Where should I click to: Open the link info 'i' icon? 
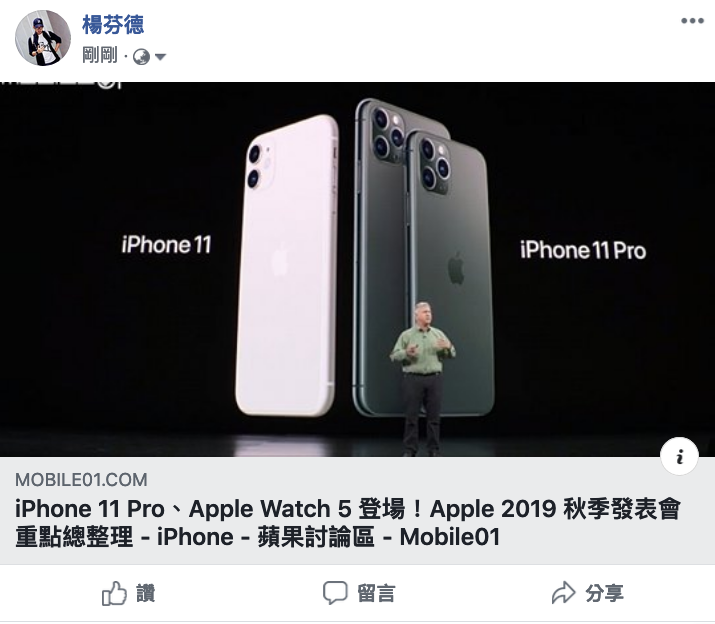(x=679, y=456)
